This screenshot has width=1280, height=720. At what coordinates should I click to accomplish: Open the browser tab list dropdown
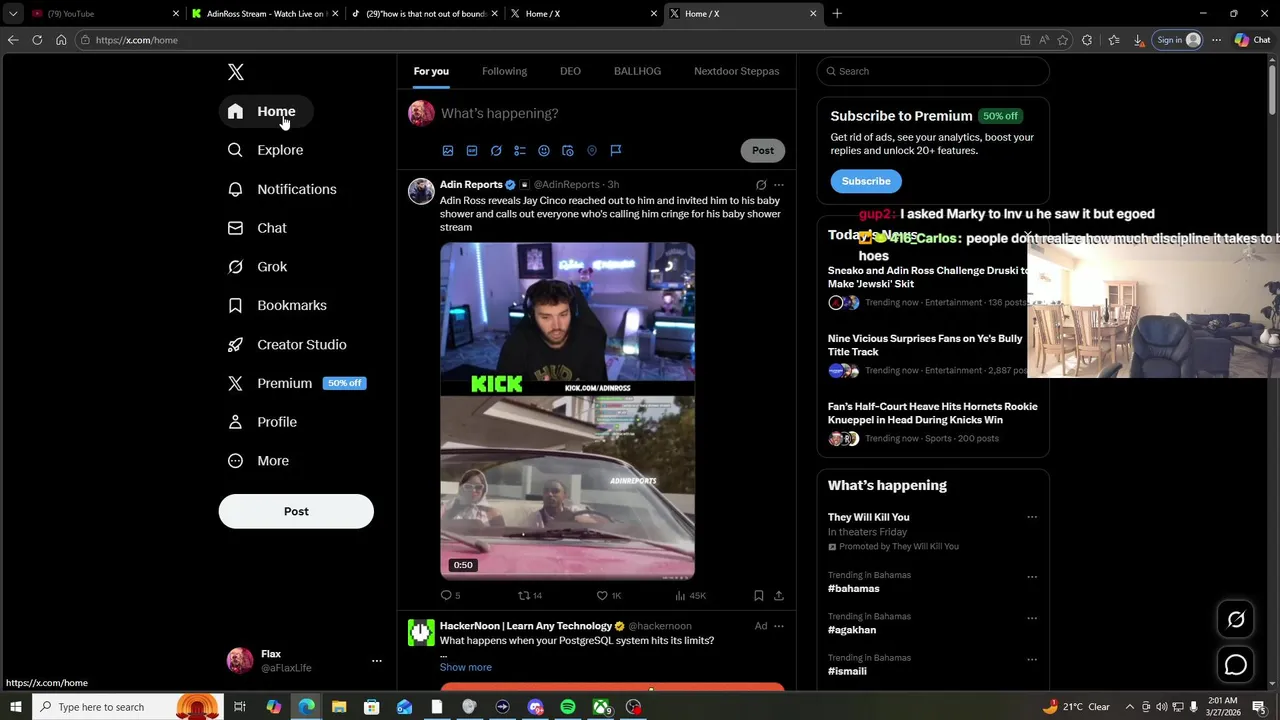(x=13, y=14)
